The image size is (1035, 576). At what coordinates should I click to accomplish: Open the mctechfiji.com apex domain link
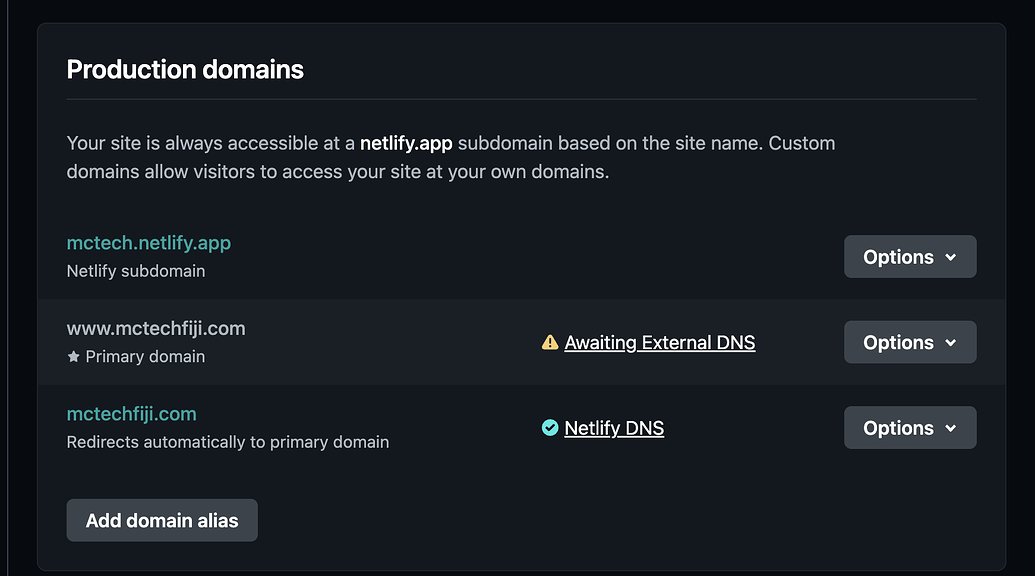point(132,414)
